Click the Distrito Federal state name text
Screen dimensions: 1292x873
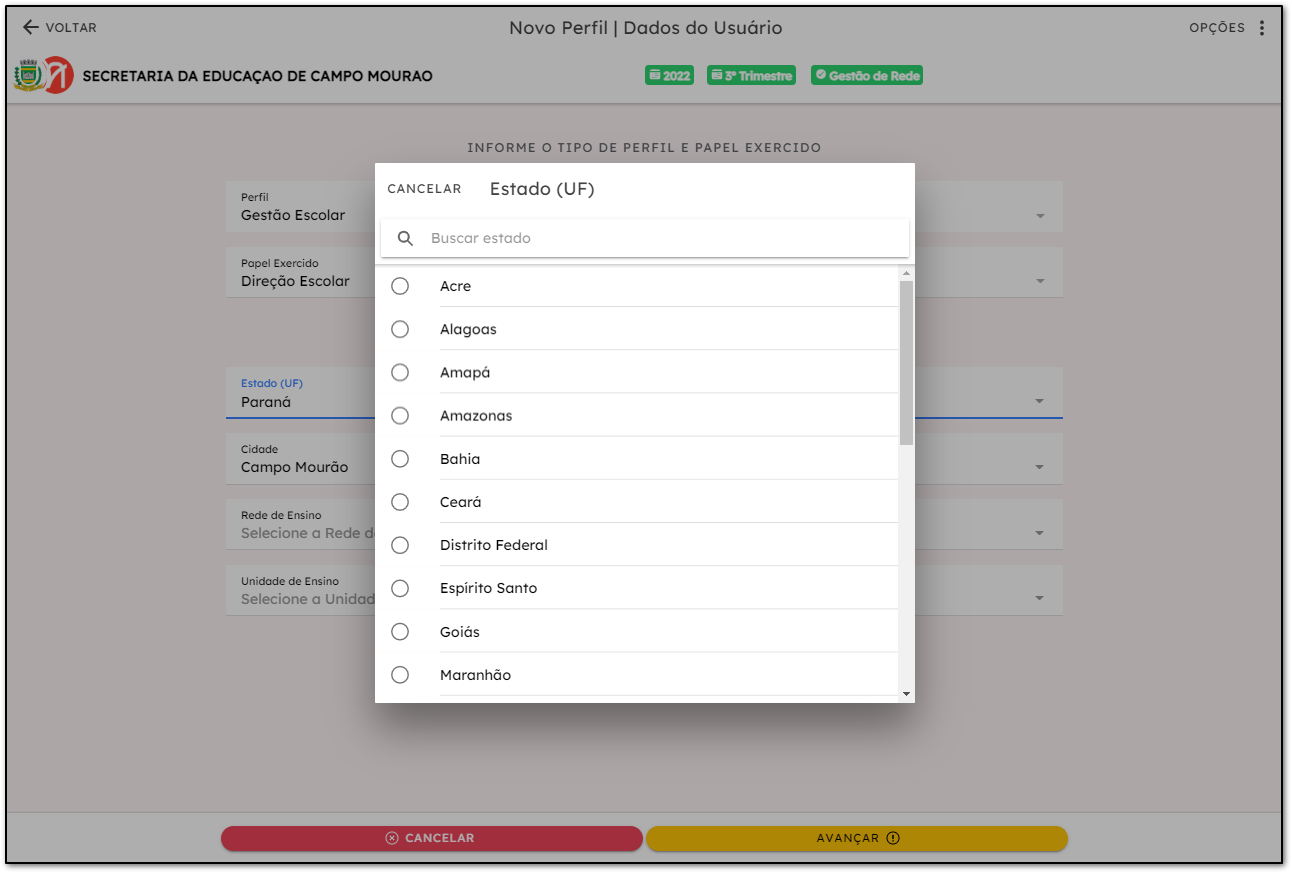(494, 545)
